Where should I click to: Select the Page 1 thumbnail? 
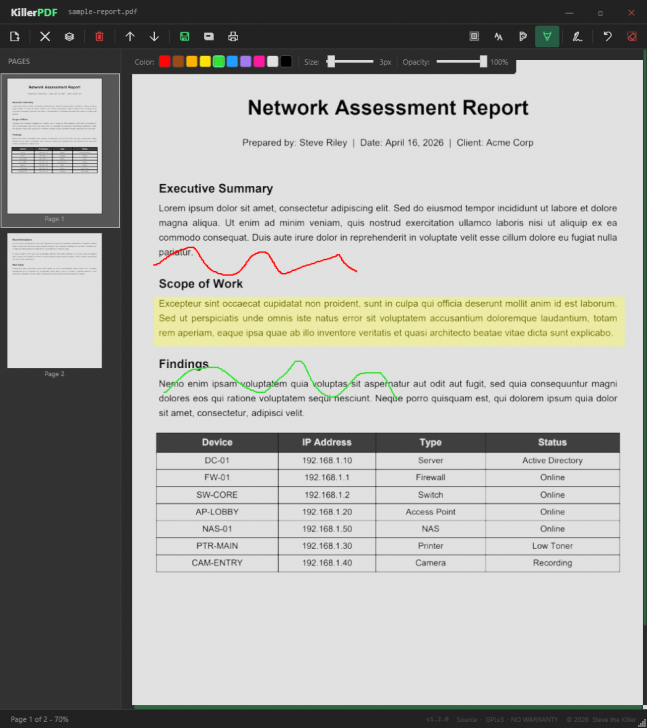[54, 146]
